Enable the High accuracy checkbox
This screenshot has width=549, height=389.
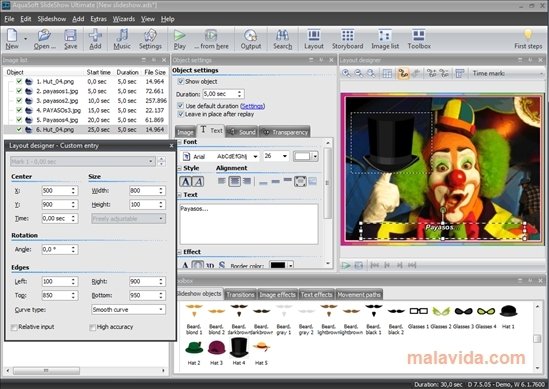92,327
